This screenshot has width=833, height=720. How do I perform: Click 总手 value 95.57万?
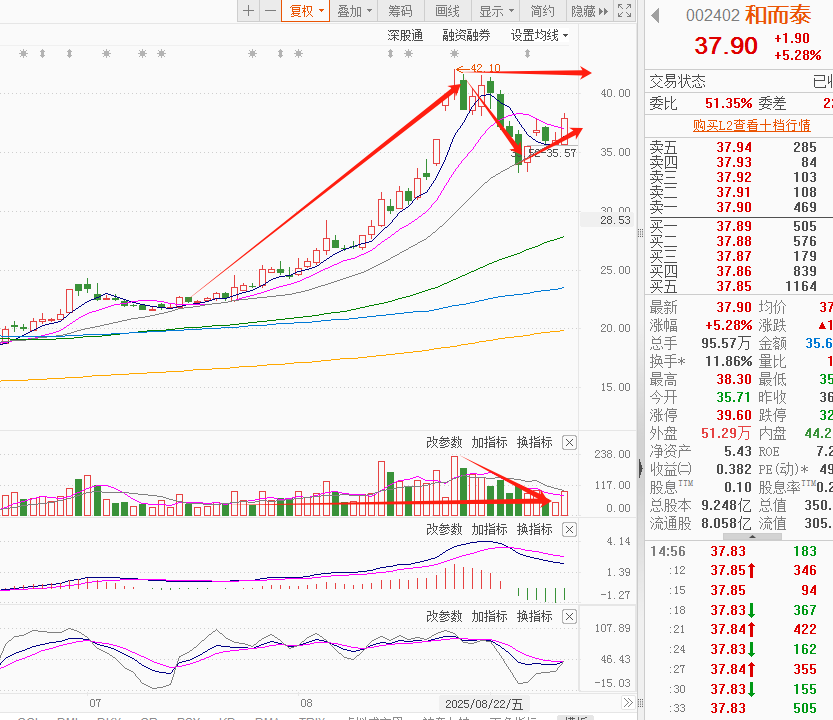726,343
